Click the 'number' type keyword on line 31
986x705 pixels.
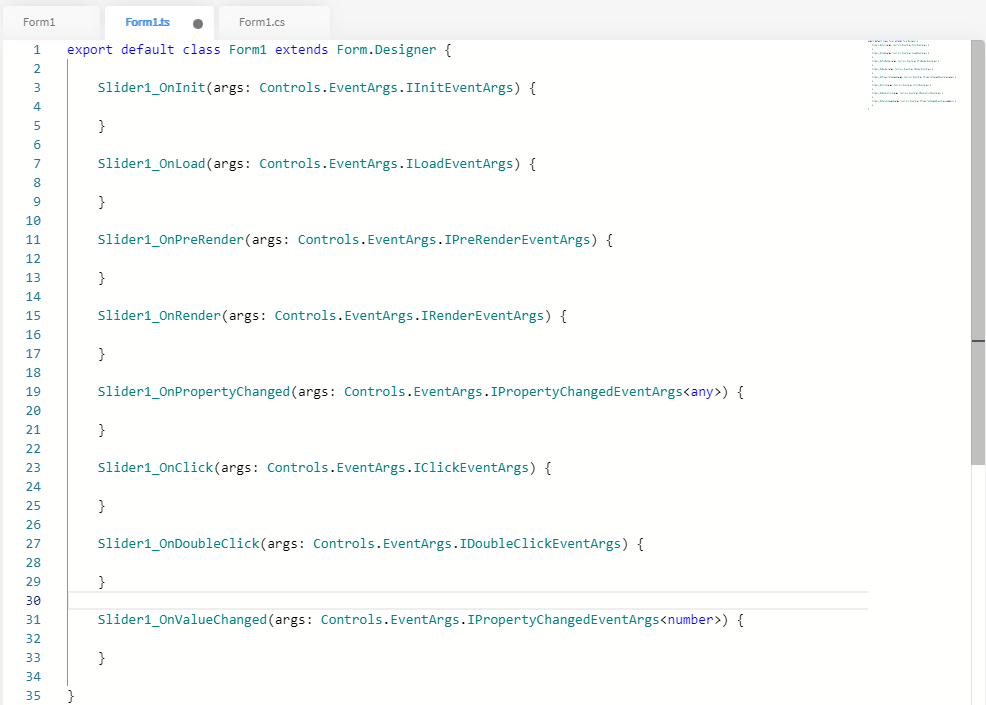pos(690,619)
